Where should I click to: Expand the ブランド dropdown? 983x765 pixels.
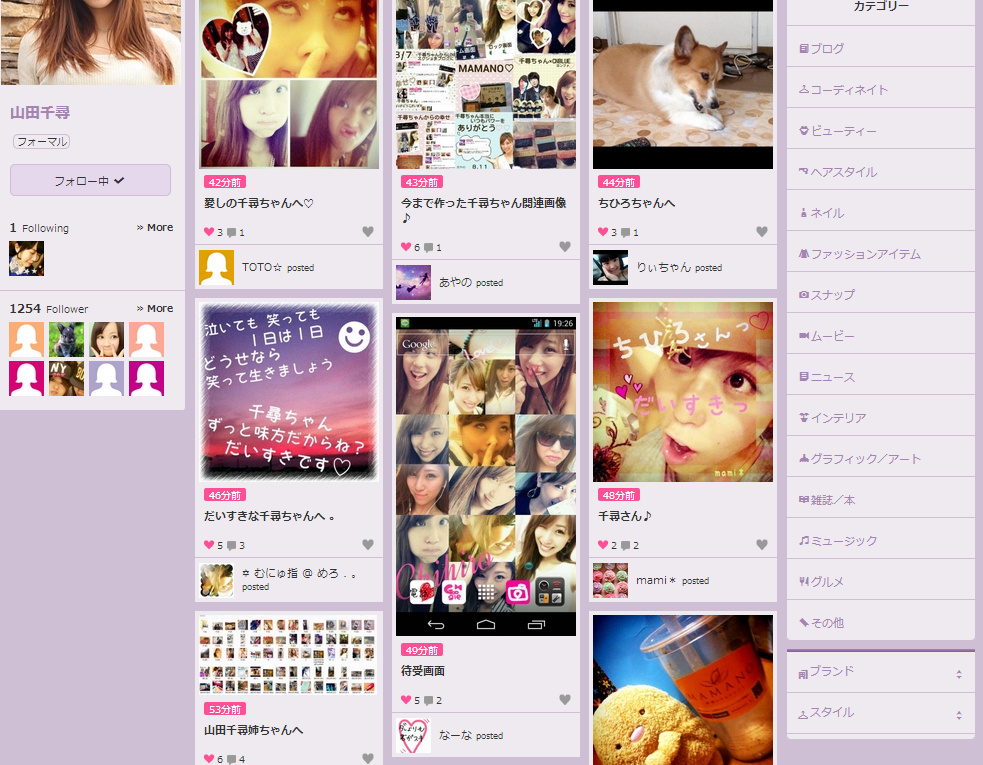pos(880,672)
